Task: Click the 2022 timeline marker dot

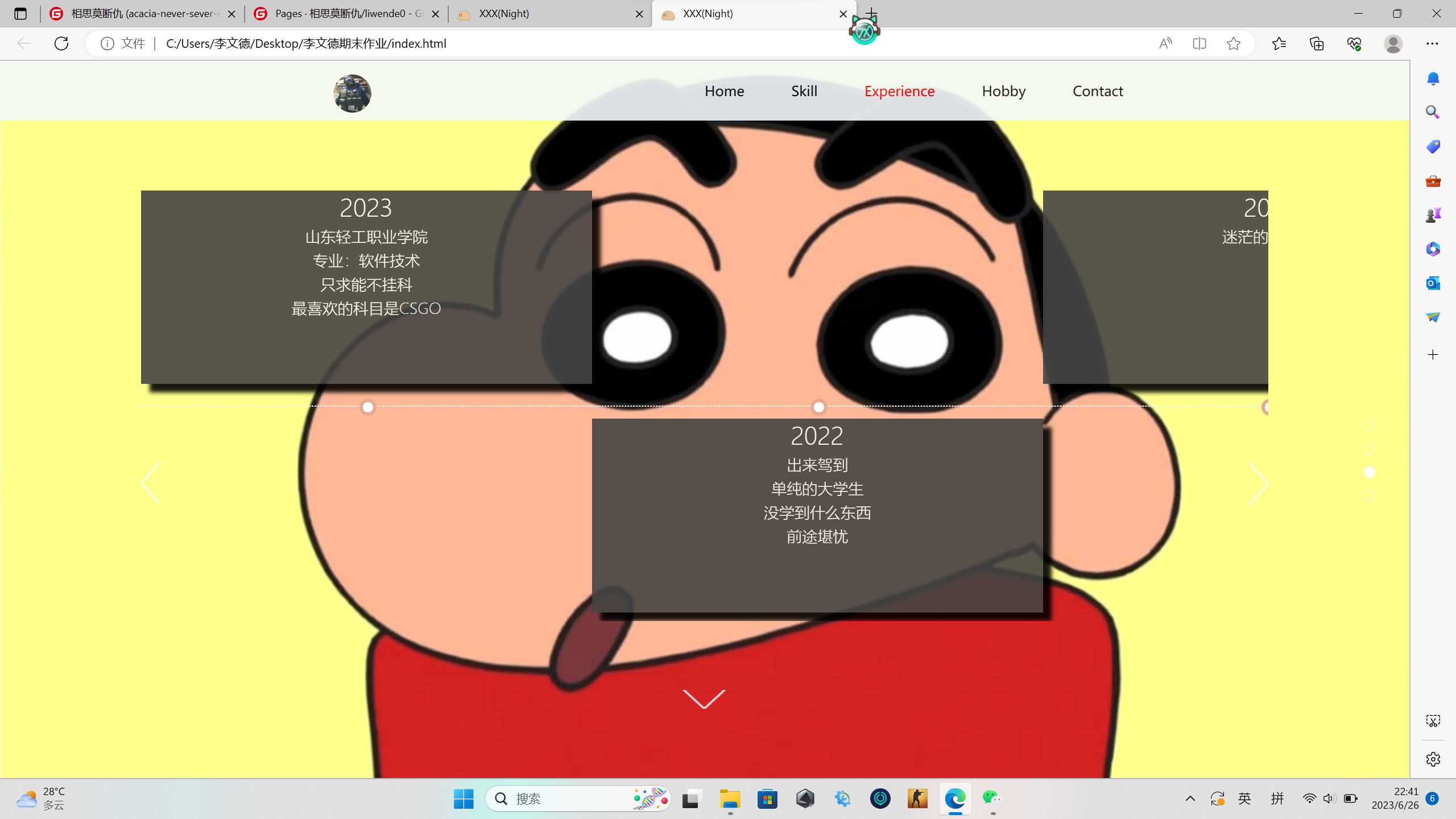Action: click(818, 407)
